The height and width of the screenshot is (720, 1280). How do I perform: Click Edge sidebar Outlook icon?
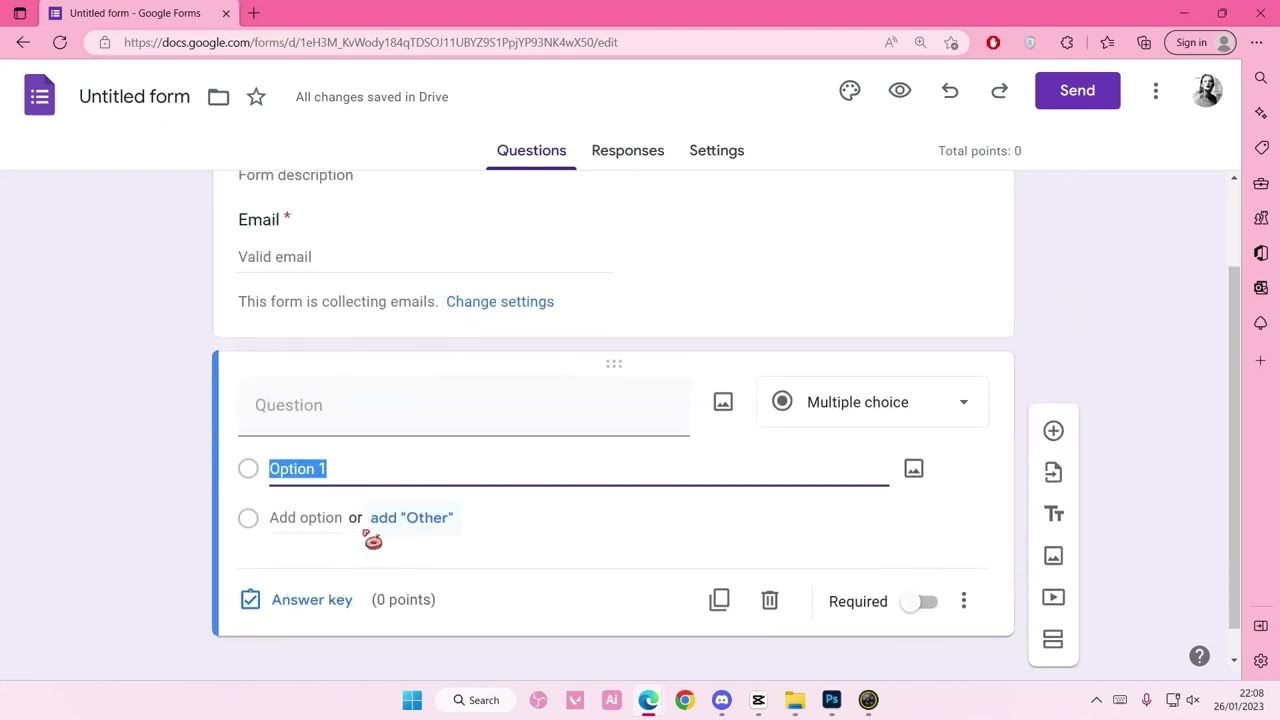(1260, 288)
